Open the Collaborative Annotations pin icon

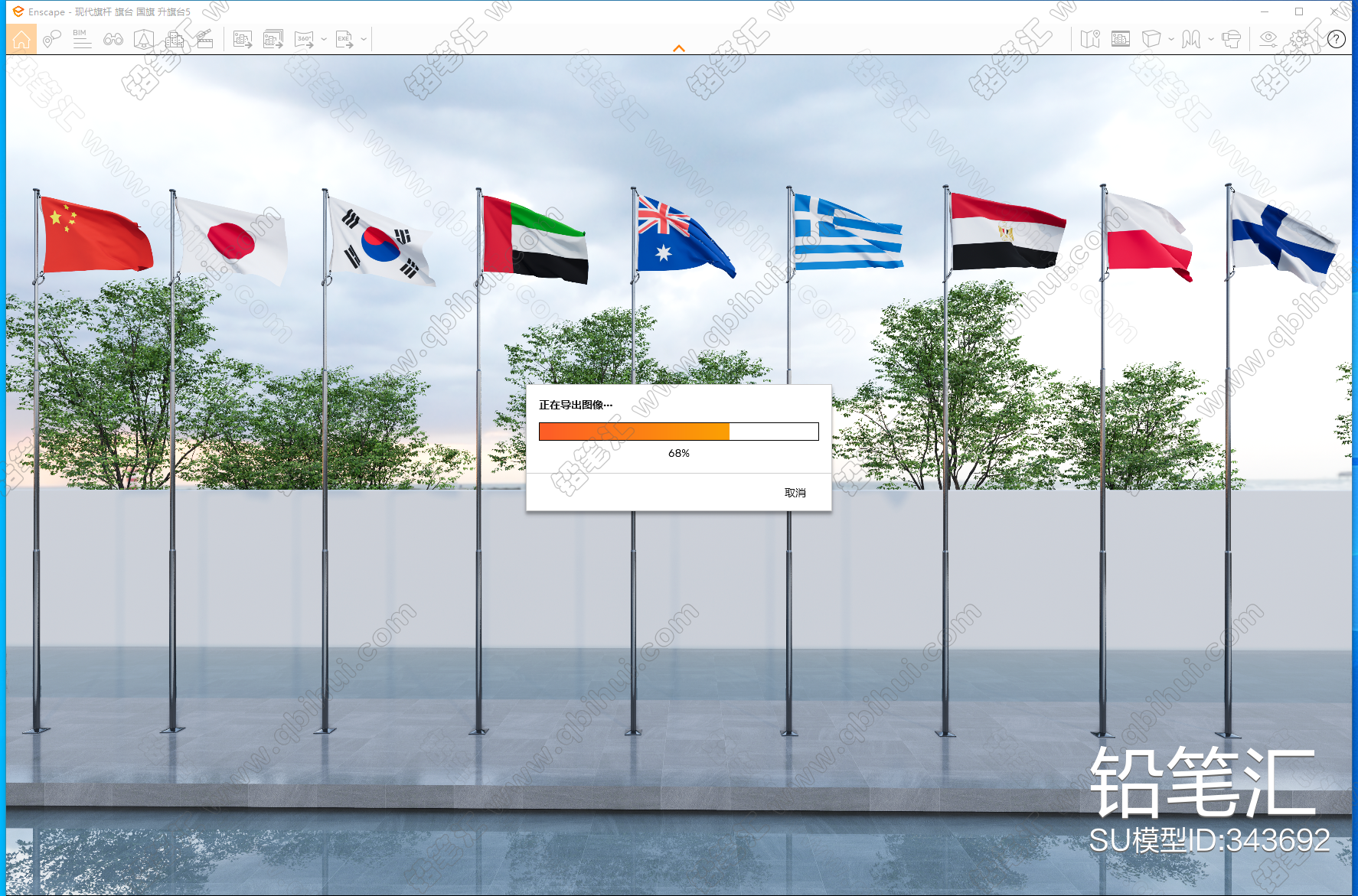pyautogui.click(x=52, y=39)
